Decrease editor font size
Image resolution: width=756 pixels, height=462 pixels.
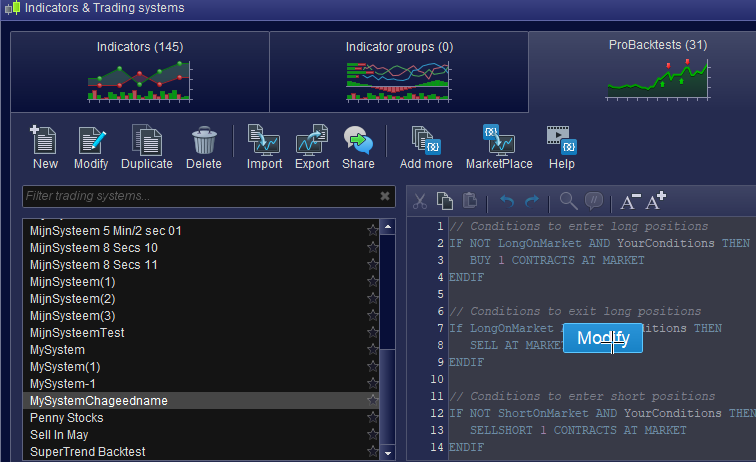pos(630,201)
